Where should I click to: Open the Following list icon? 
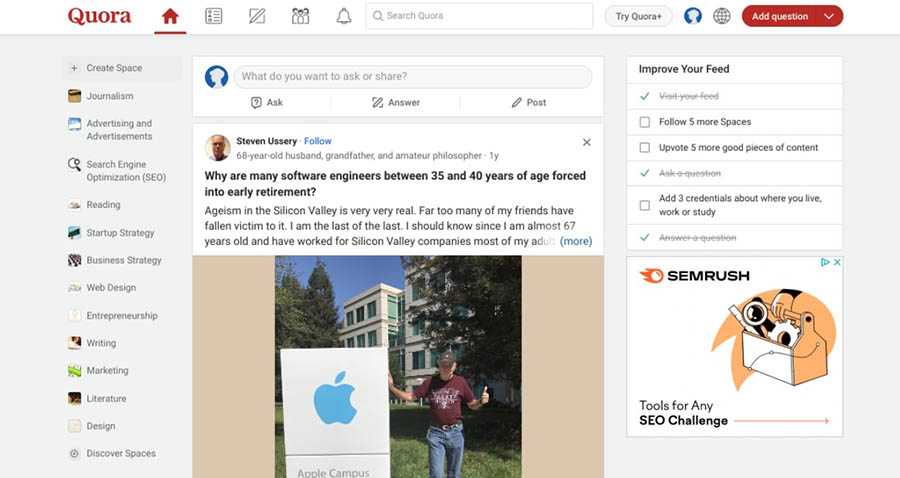213,16
